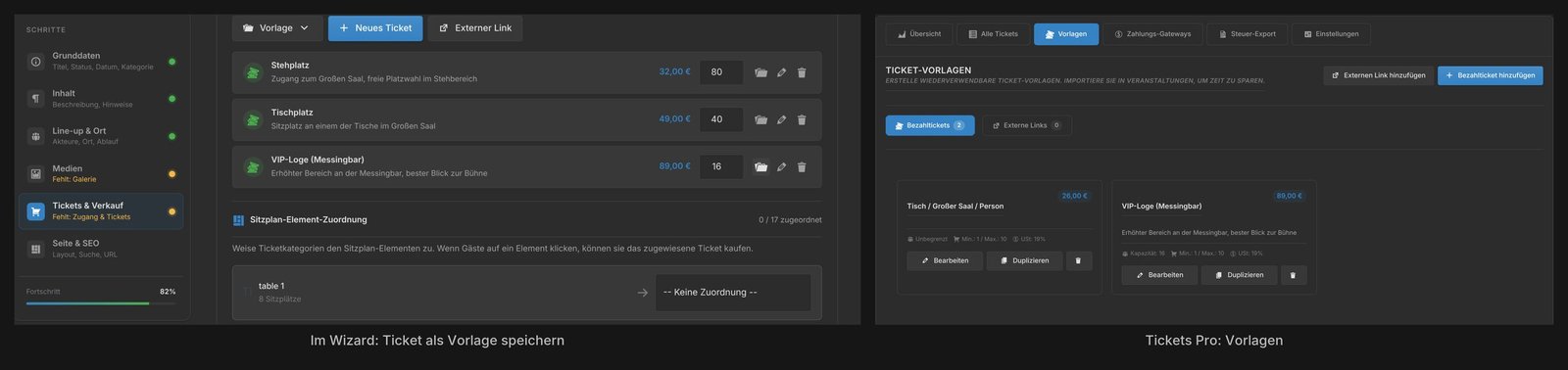Click the Tischplatz price 49,00 €
The width and height of the screenshot is (1568, 370).
[674, 119]
